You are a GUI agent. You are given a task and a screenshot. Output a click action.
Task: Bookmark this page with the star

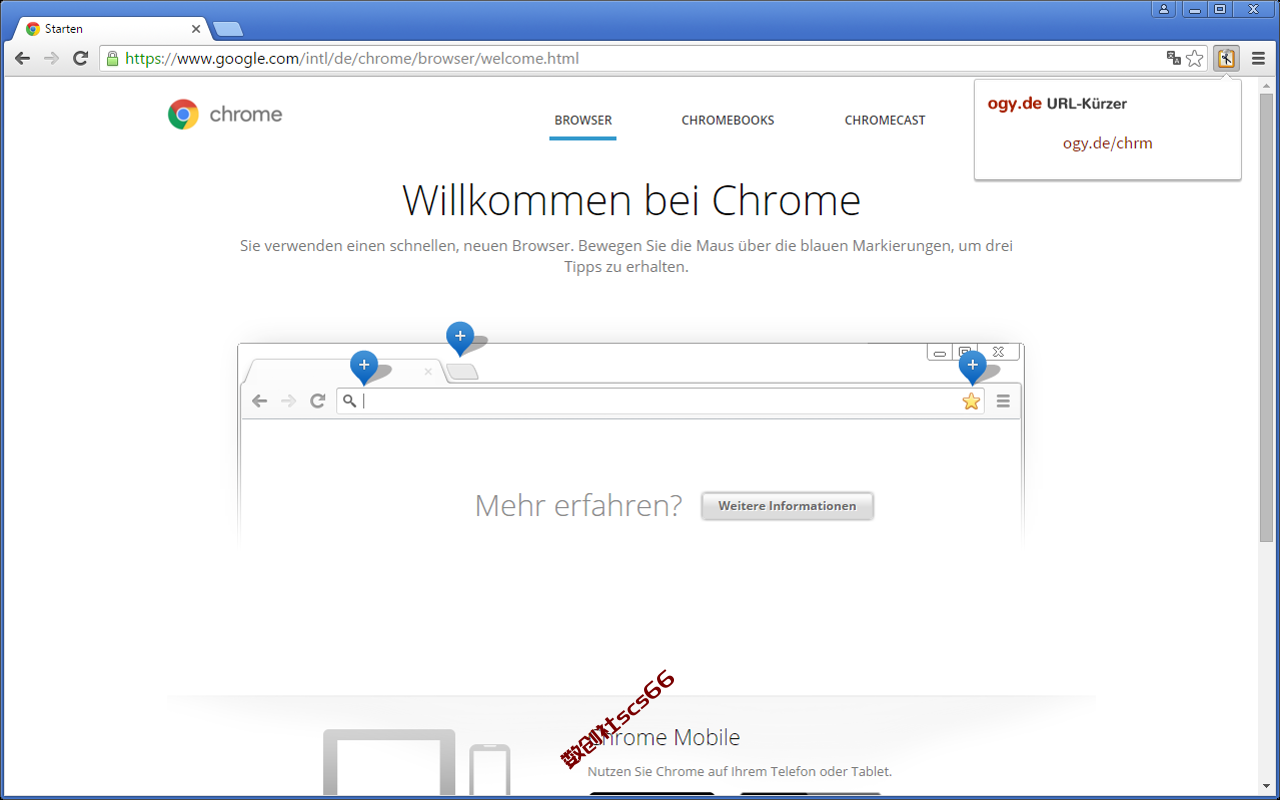tap(1195, 58)
